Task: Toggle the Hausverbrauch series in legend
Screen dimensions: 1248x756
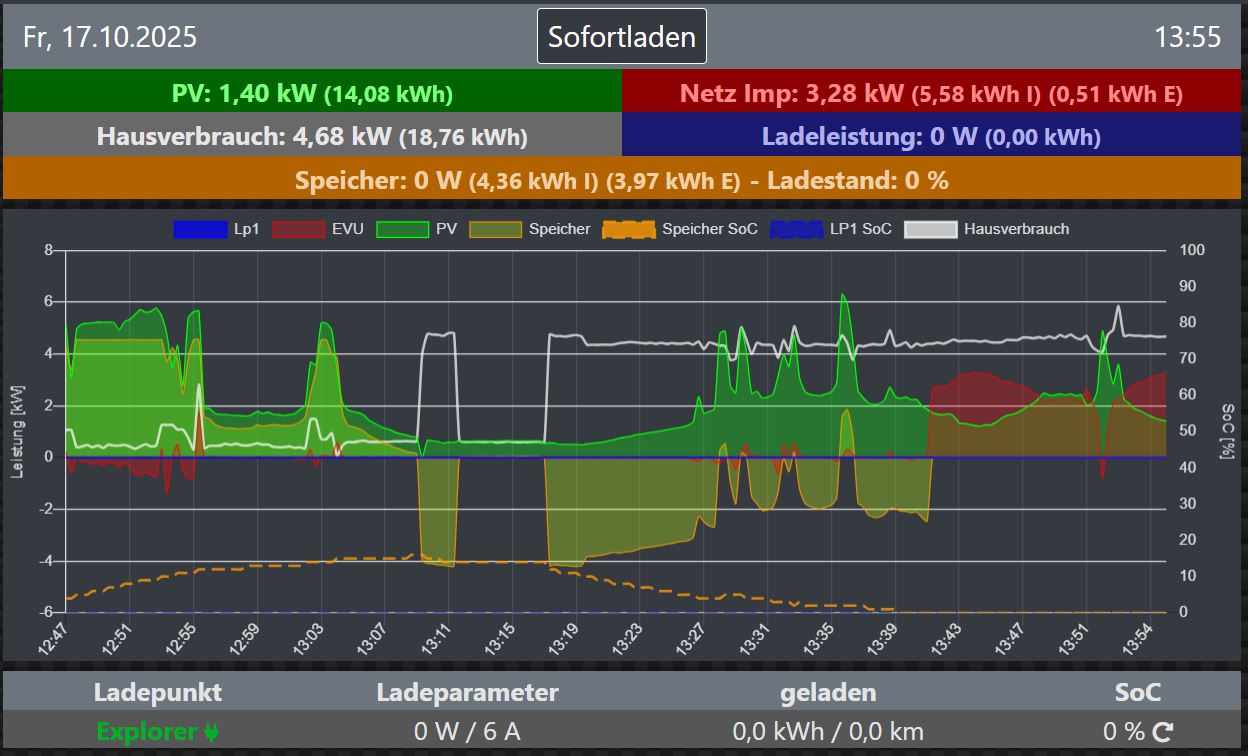Action: point(987,229)
